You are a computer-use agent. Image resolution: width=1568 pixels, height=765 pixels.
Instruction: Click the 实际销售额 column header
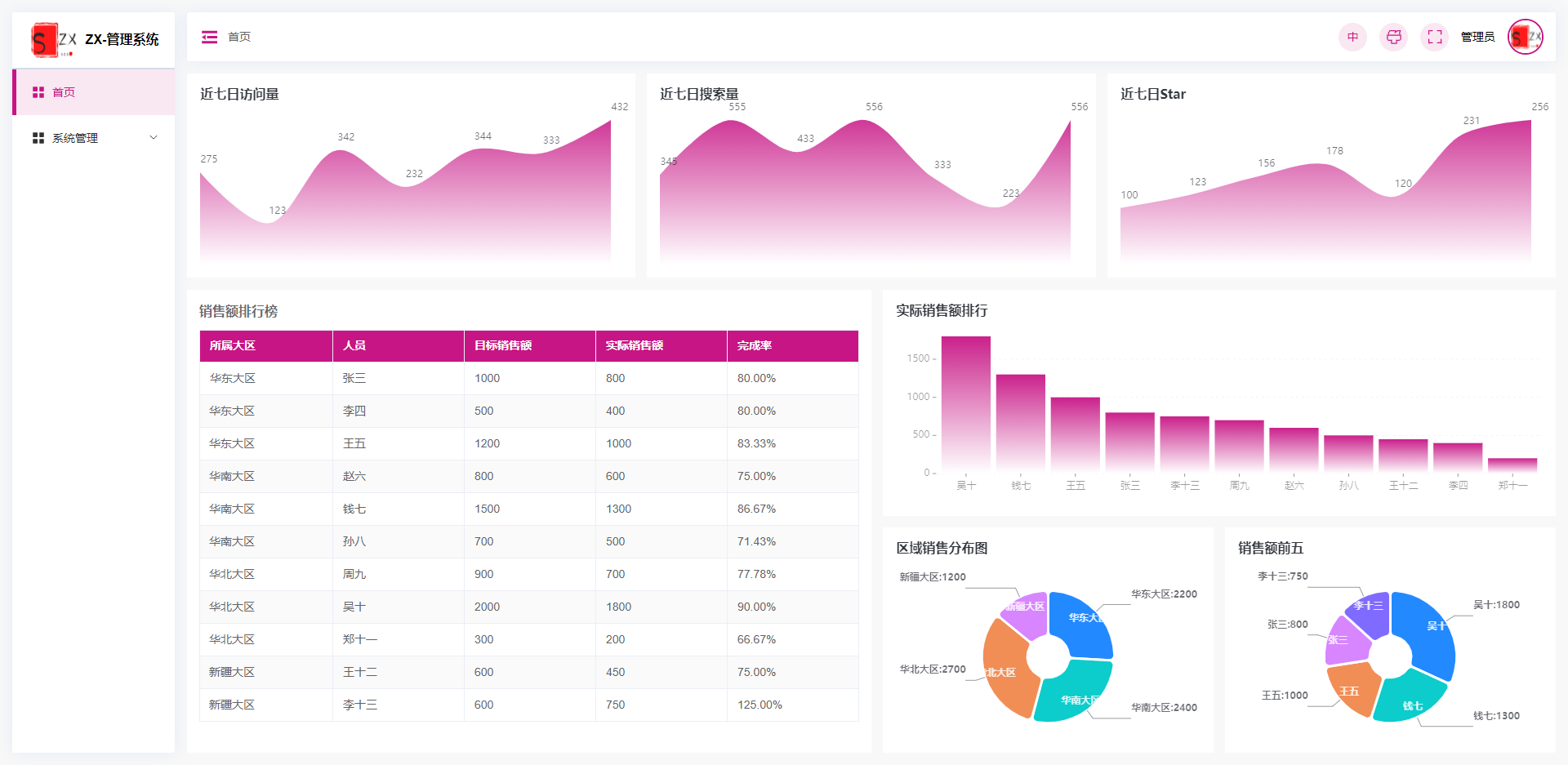click(x=661, y=345)
